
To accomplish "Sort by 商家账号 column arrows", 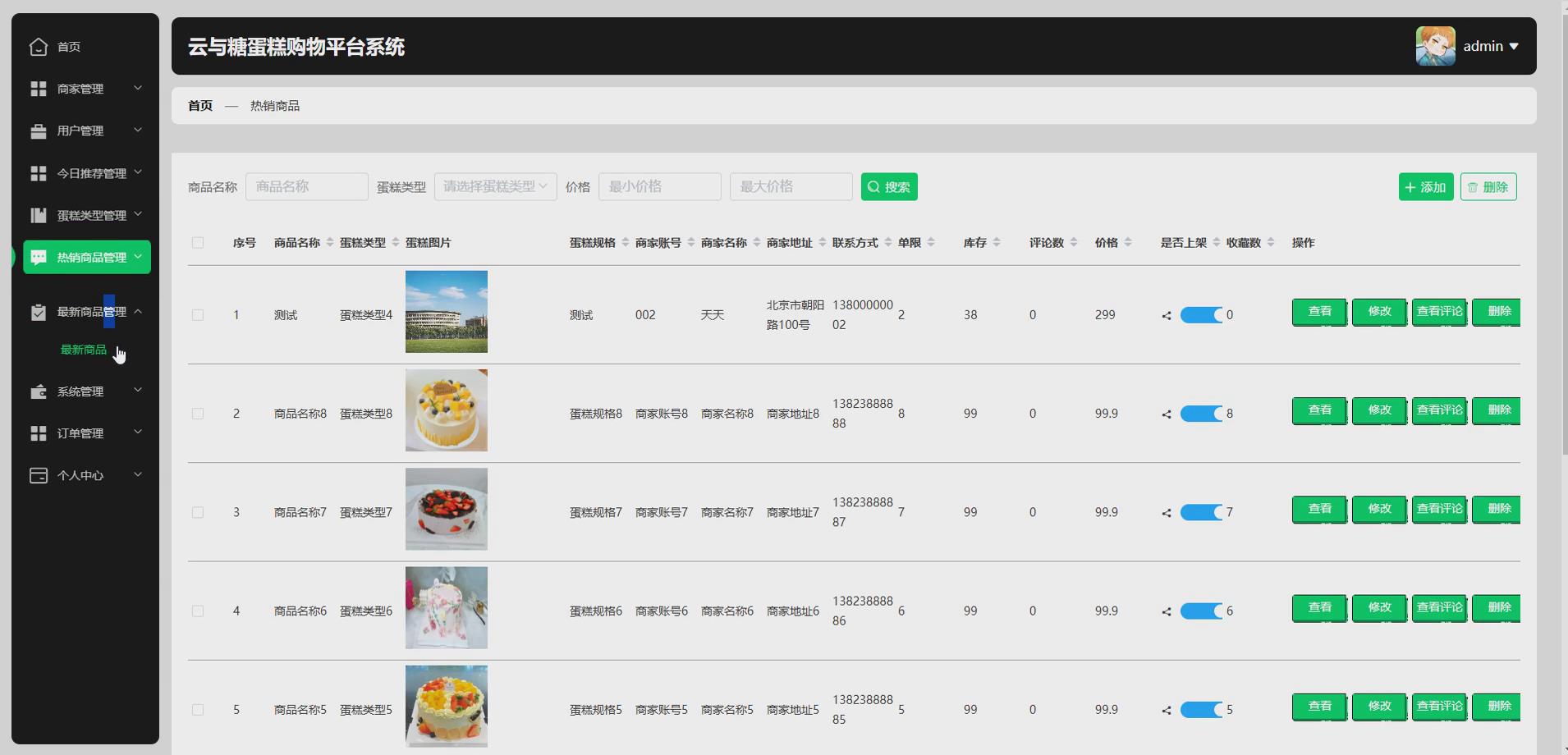I will (x=691, y=242).
